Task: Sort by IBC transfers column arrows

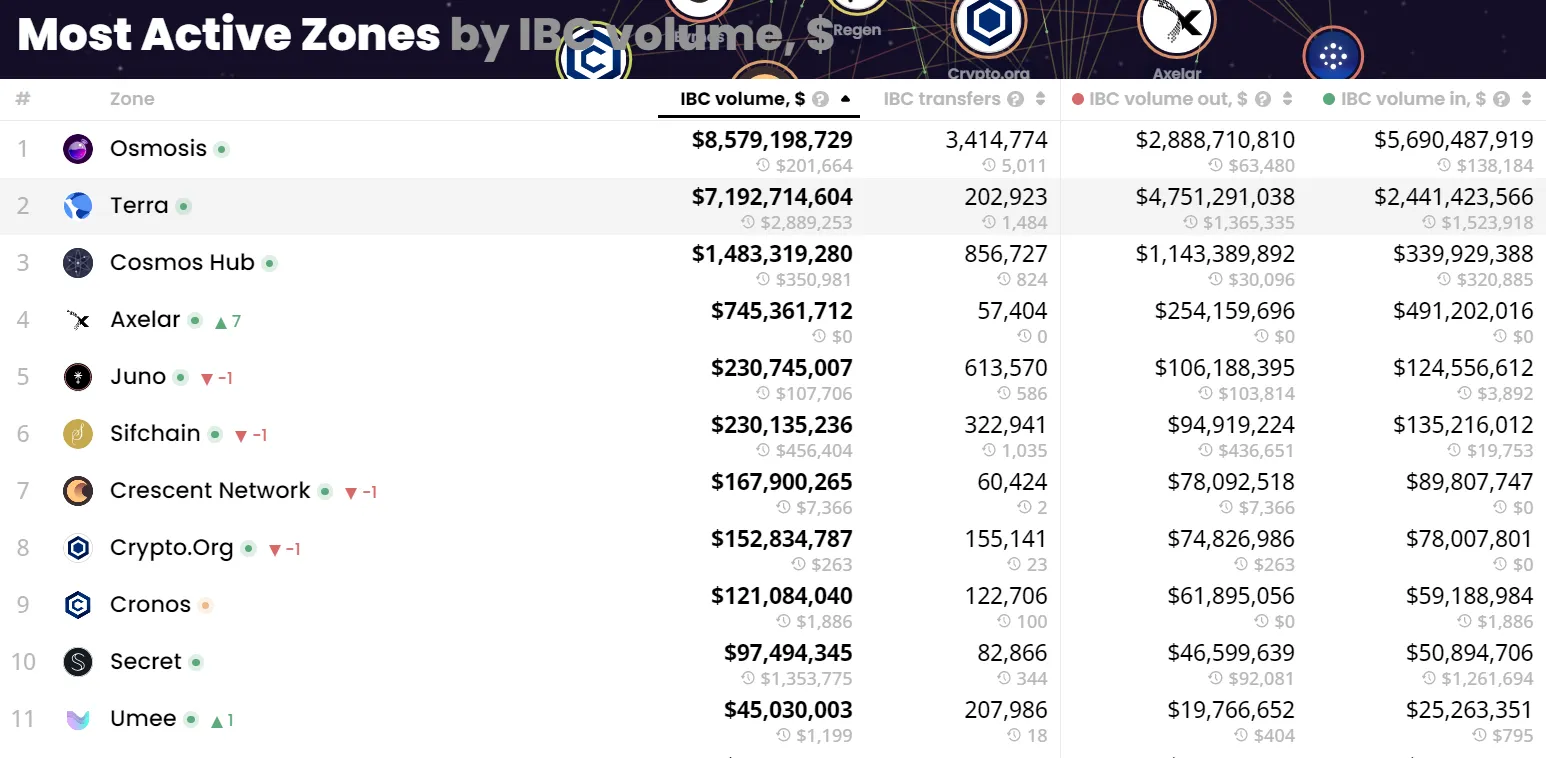Action: (x=1041, y=99)
